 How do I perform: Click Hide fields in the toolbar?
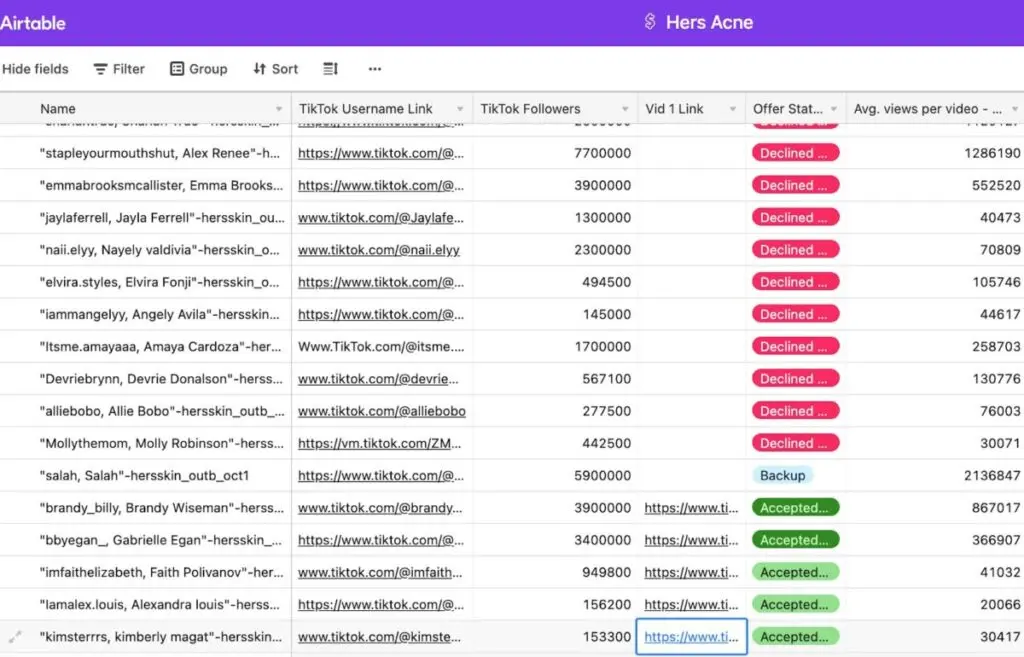(x=35, y=69)
